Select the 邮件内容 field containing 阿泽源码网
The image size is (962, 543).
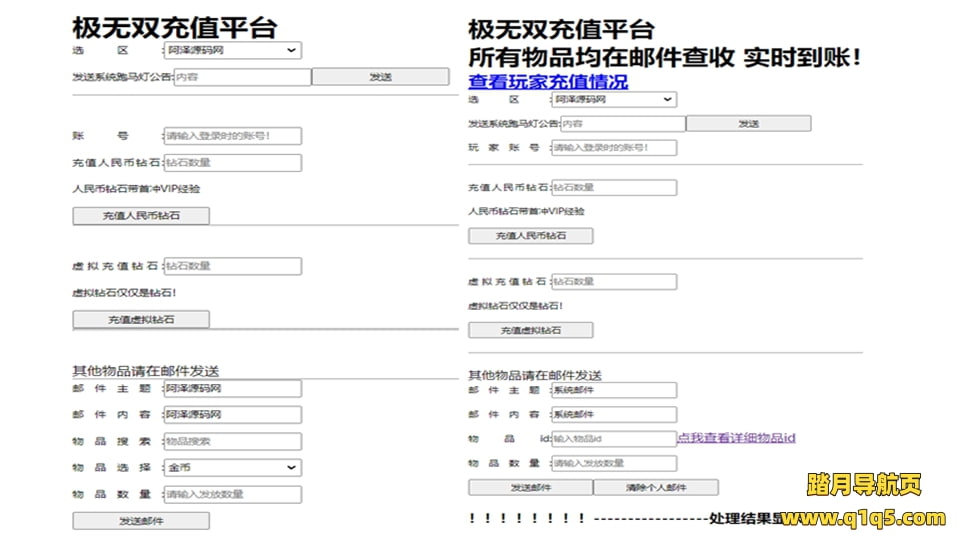(232, 414)
